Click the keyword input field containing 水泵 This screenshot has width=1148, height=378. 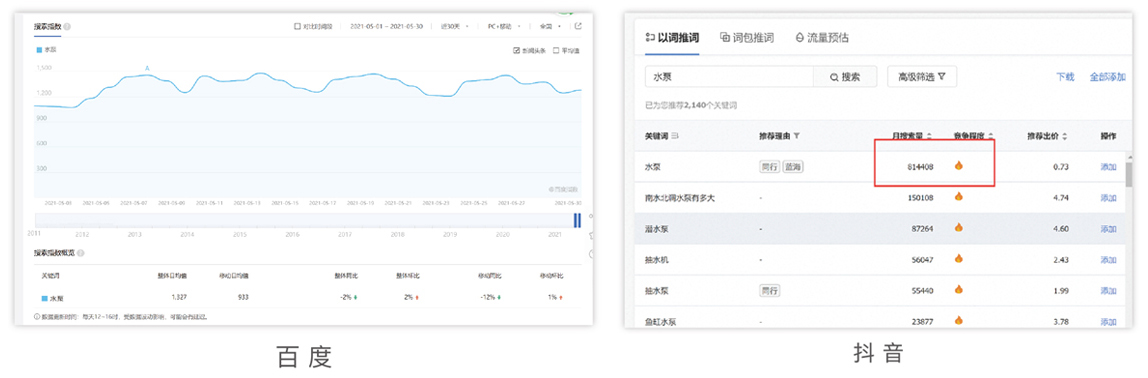pos(729,77)
